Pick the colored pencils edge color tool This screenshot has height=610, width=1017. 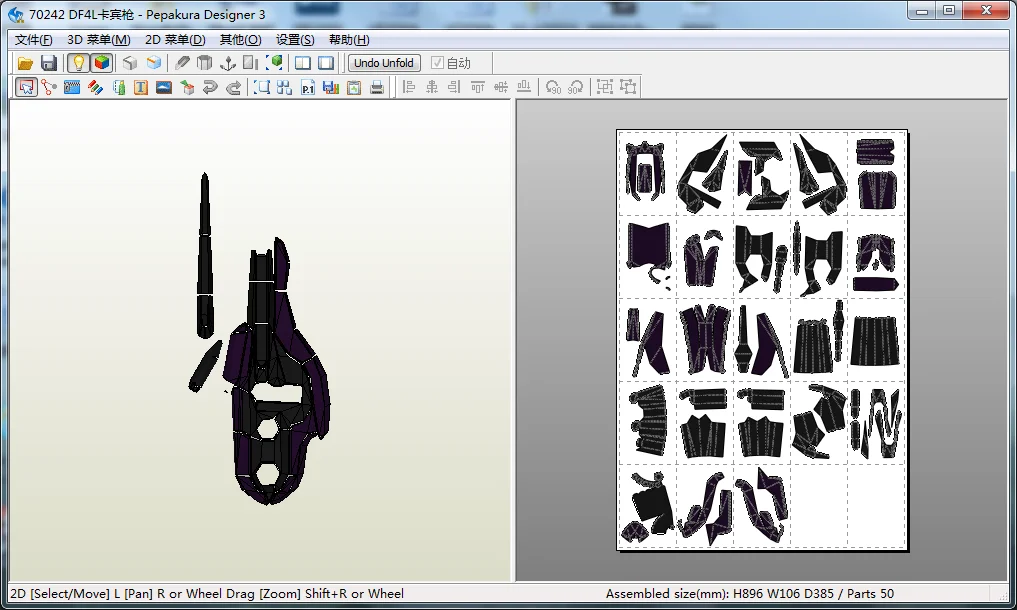coord(95,87)
